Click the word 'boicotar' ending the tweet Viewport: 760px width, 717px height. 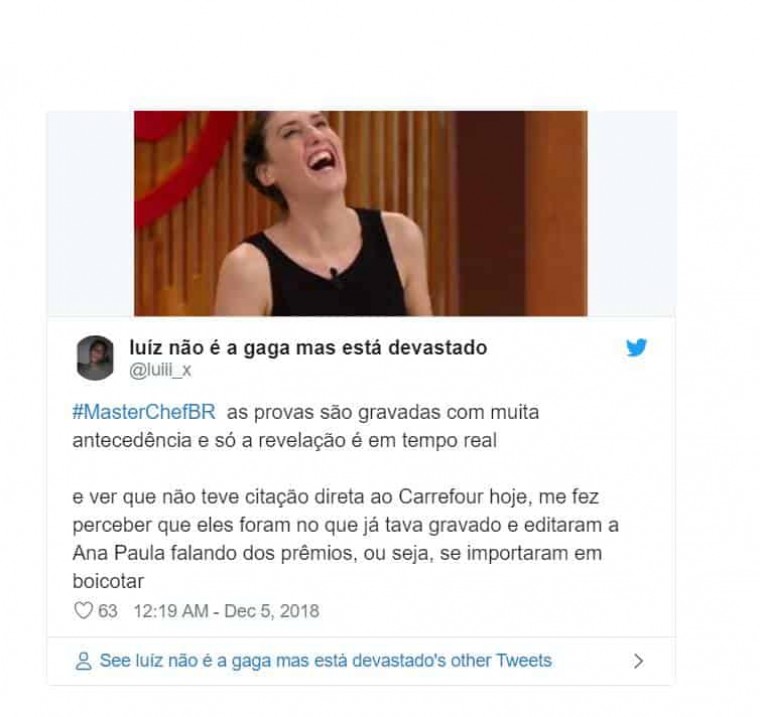(x=108, y=581)
